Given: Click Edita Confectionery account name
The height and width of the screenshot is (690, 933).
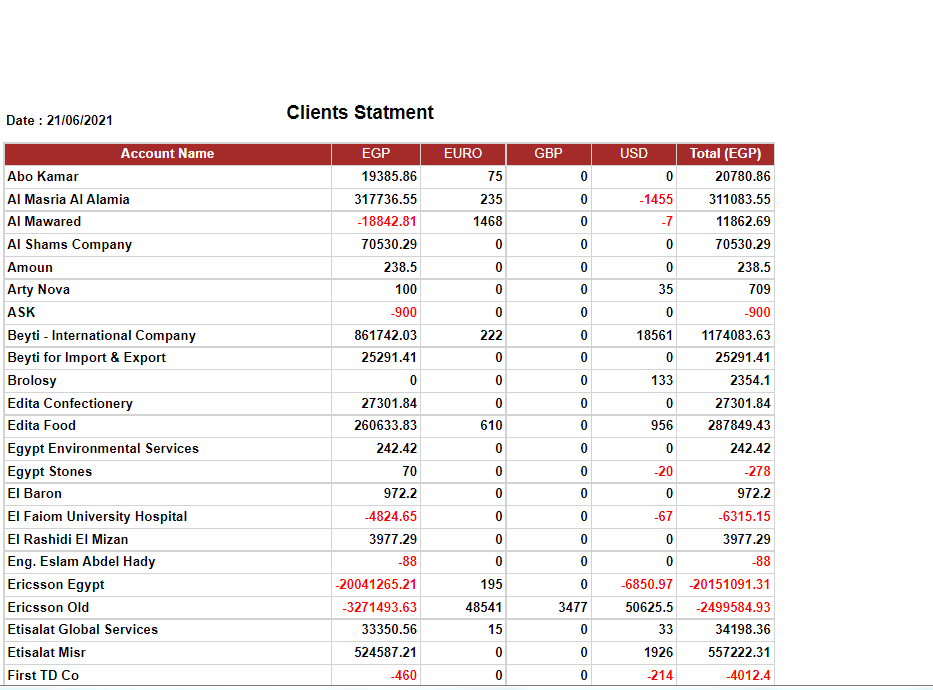Looking at the screenshot, I should [x=70, y=403].
